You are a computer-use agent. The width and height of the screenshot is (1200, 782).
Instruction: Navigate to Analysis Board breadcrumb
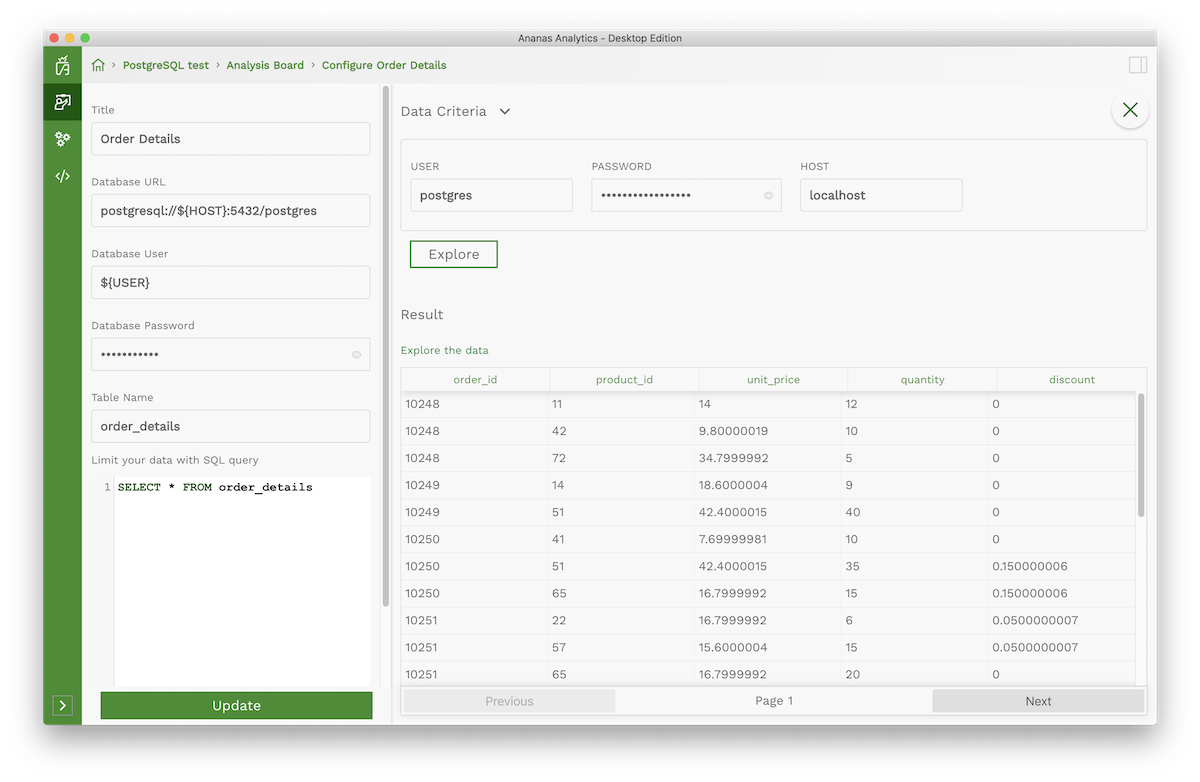pyautogui.click(x=265, y=65)
